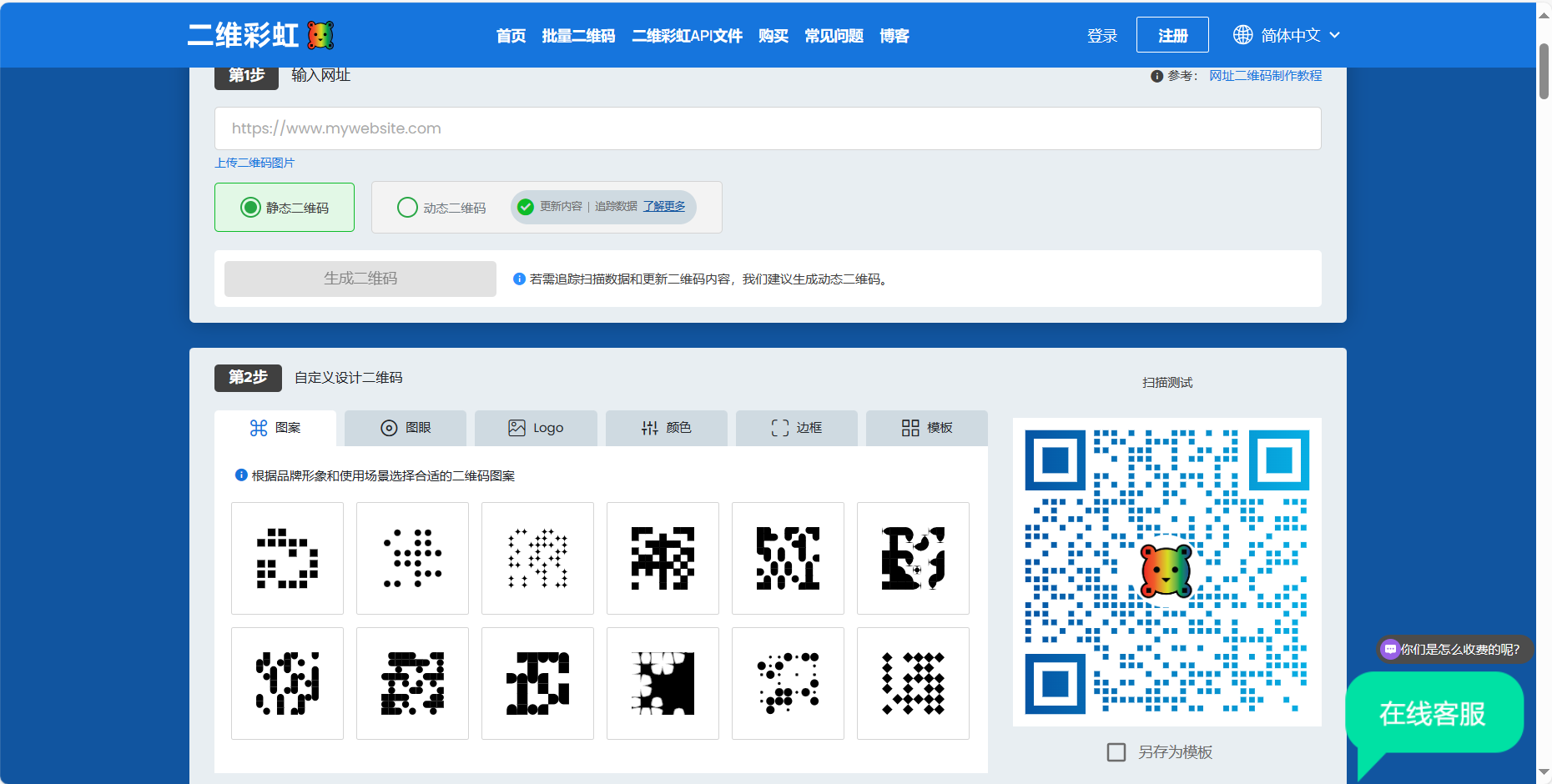This screenshot has height=784, width=1552.
Task: Switch to the 图眼 tab
Action: click(406, 428)
